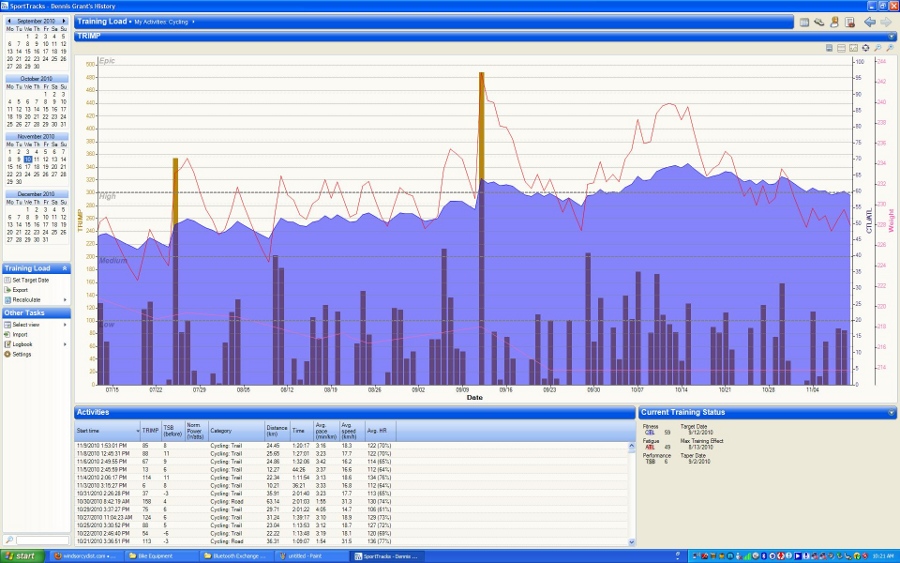The image size is (900, 563).
Task: Switch to Bluetooth Exchange taskbar window
Action: [236, 556]
